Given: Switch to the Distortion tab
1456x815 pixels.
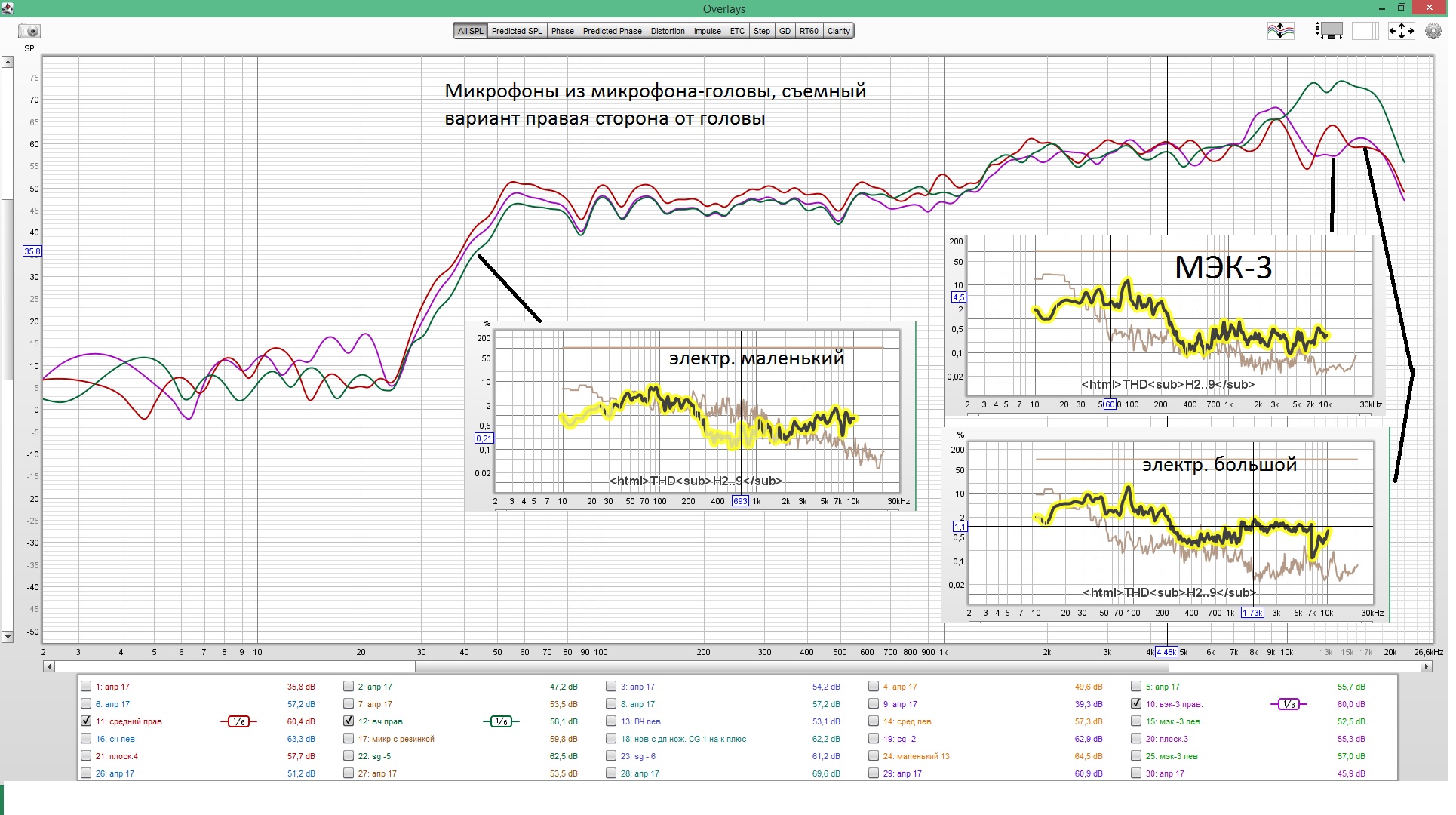Looking at the screenshot, I should (x=668, y=31).
